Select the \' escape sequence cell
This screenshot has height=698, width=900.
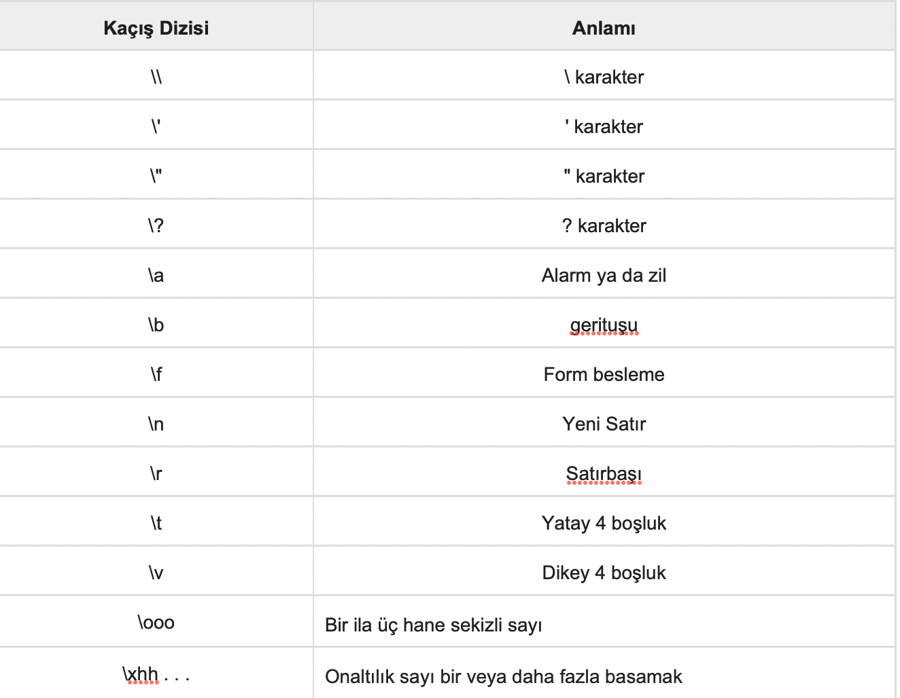coord(156,127)
